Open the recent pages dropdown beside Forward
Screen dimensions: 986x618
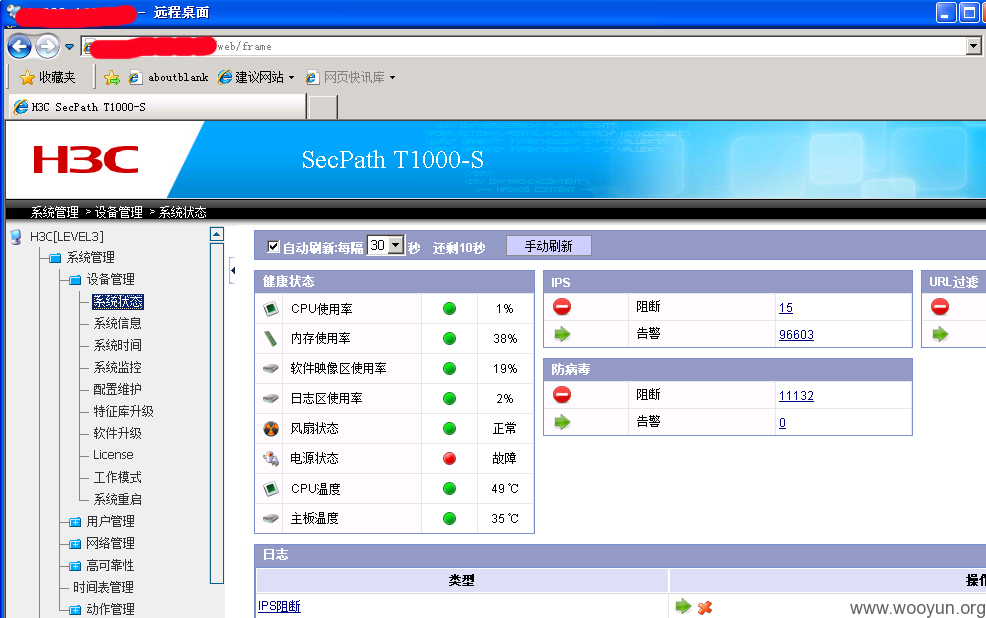[69, 47]
